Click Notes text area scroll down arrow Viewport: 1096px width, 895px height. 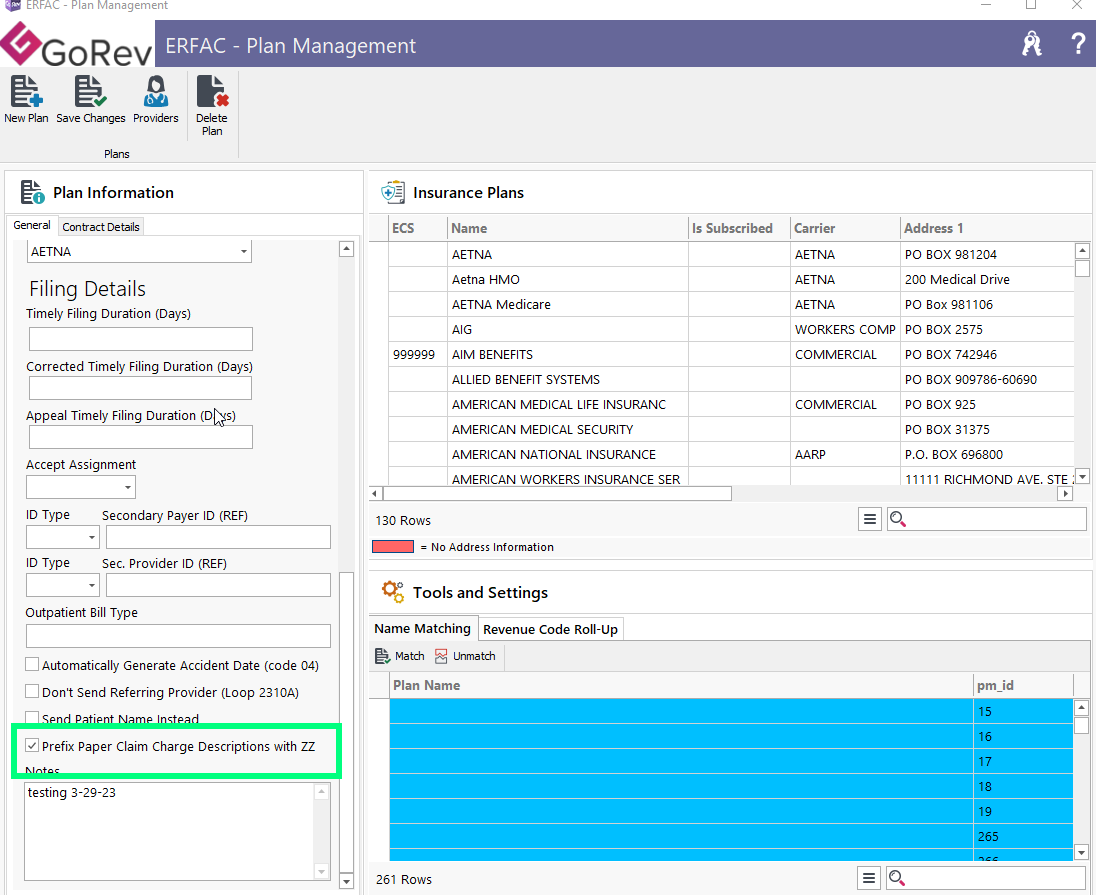[x=322, y=871]
